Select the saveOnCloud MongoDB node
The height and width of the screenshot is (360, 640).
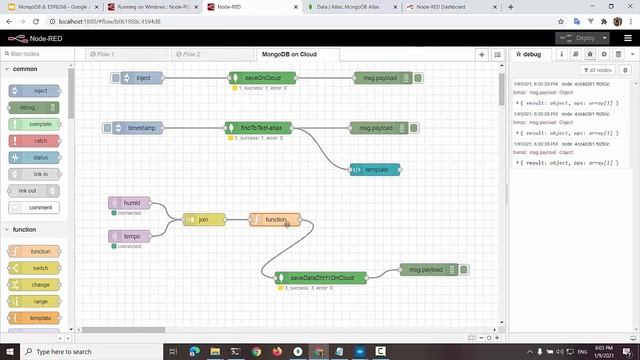coord(262,78)
